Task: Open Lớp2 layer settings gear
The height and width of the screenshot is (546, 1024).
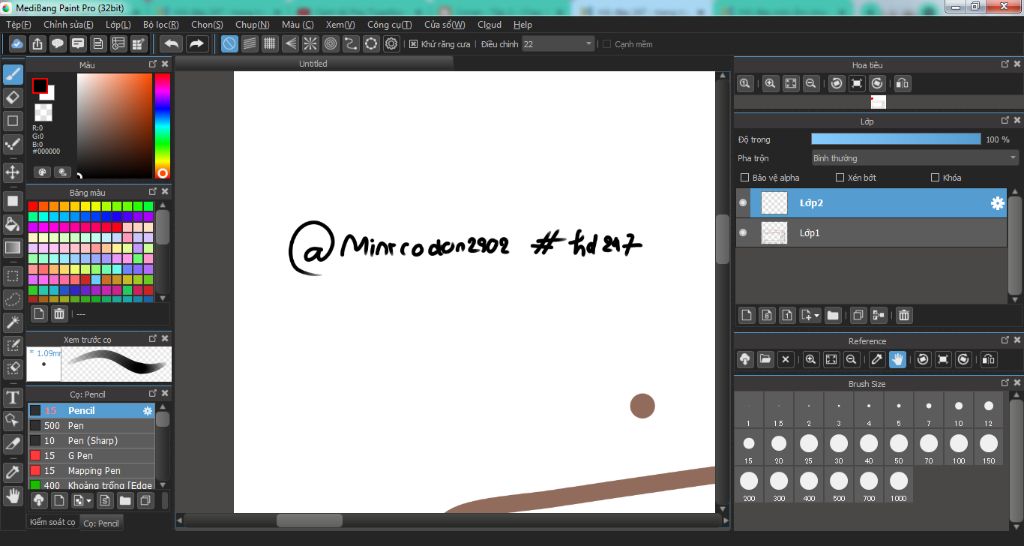Action: click(x=997, y=203)
